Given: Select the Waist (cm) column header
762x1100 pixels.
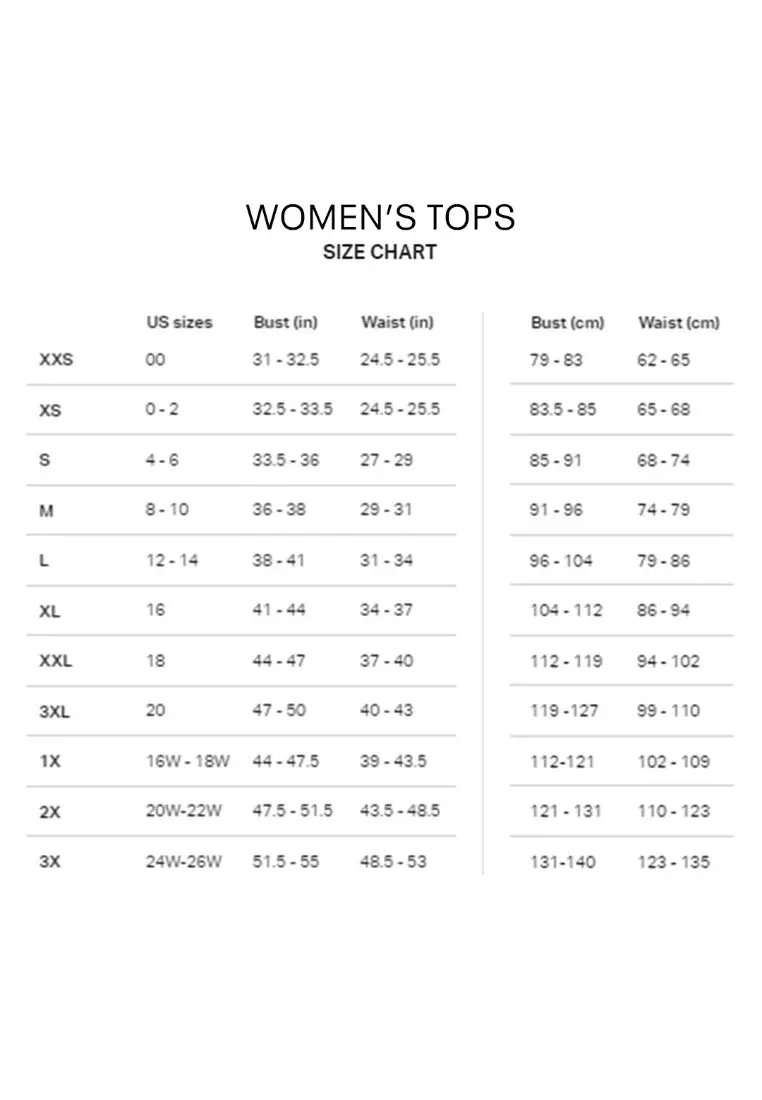Looking at the screenshot, I should click(679, 323).
